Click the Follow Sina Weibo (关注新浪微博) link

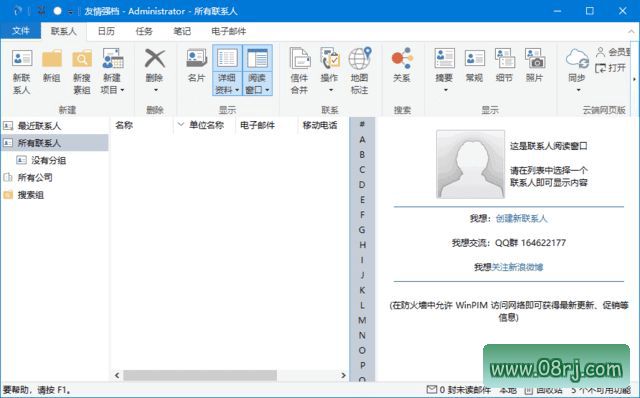tap(517, 267)
